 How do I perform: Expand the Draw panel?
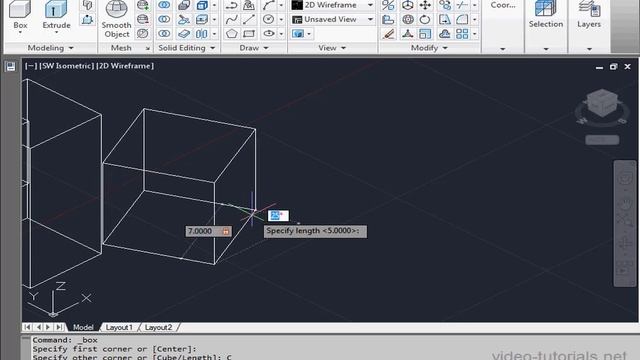point(253,48)
